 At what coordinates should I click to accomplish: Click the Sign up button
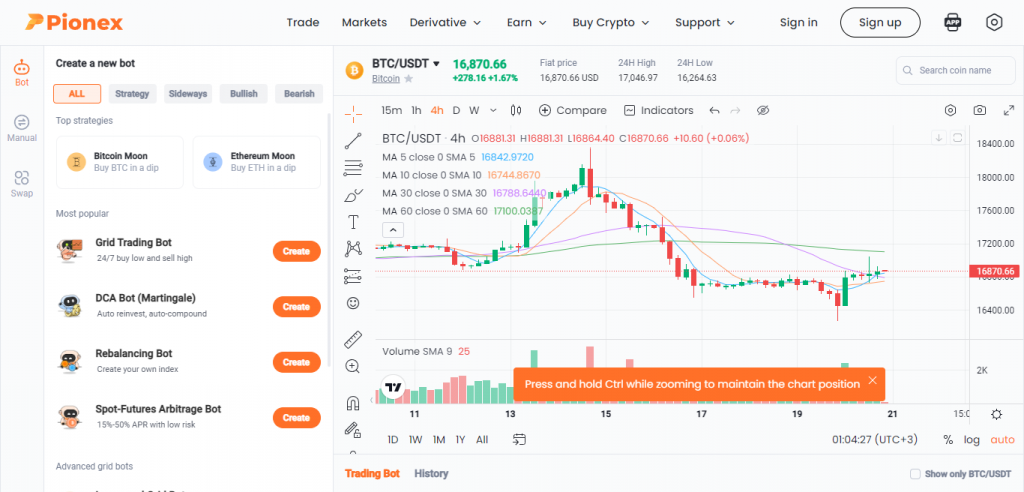pos(880,22)
